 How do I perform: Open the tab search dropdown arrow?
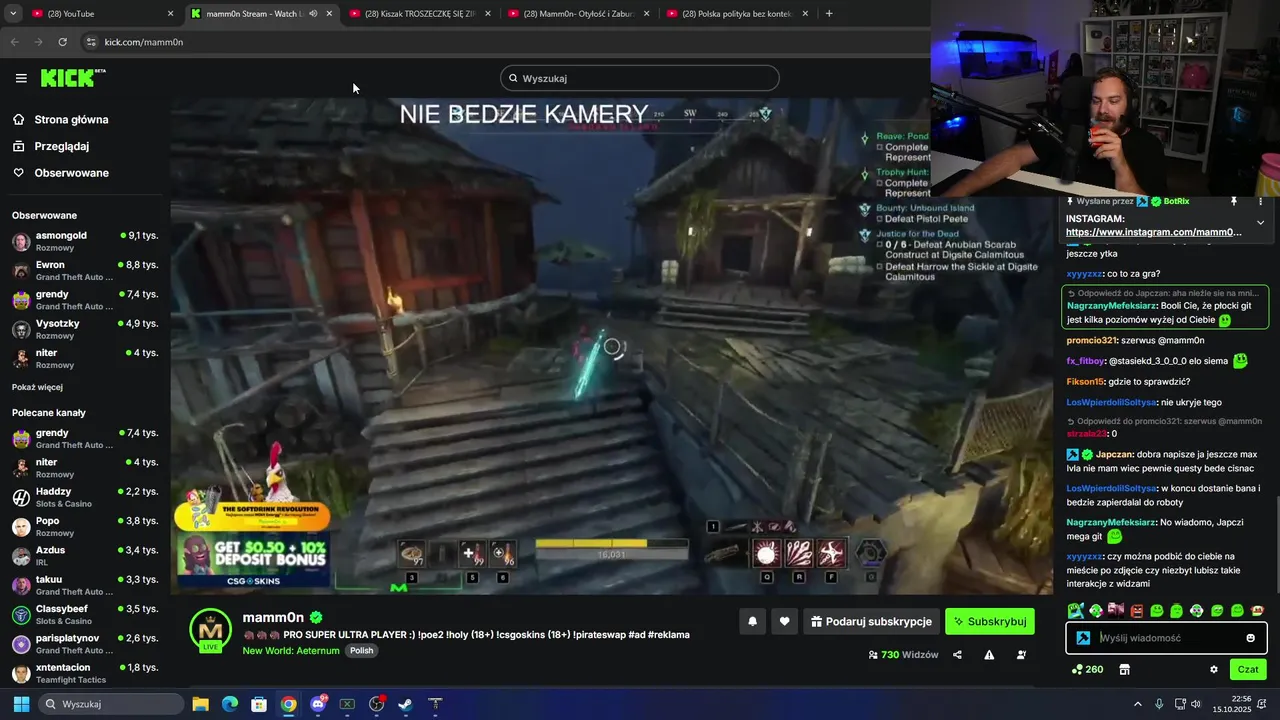tap(13, 14)
